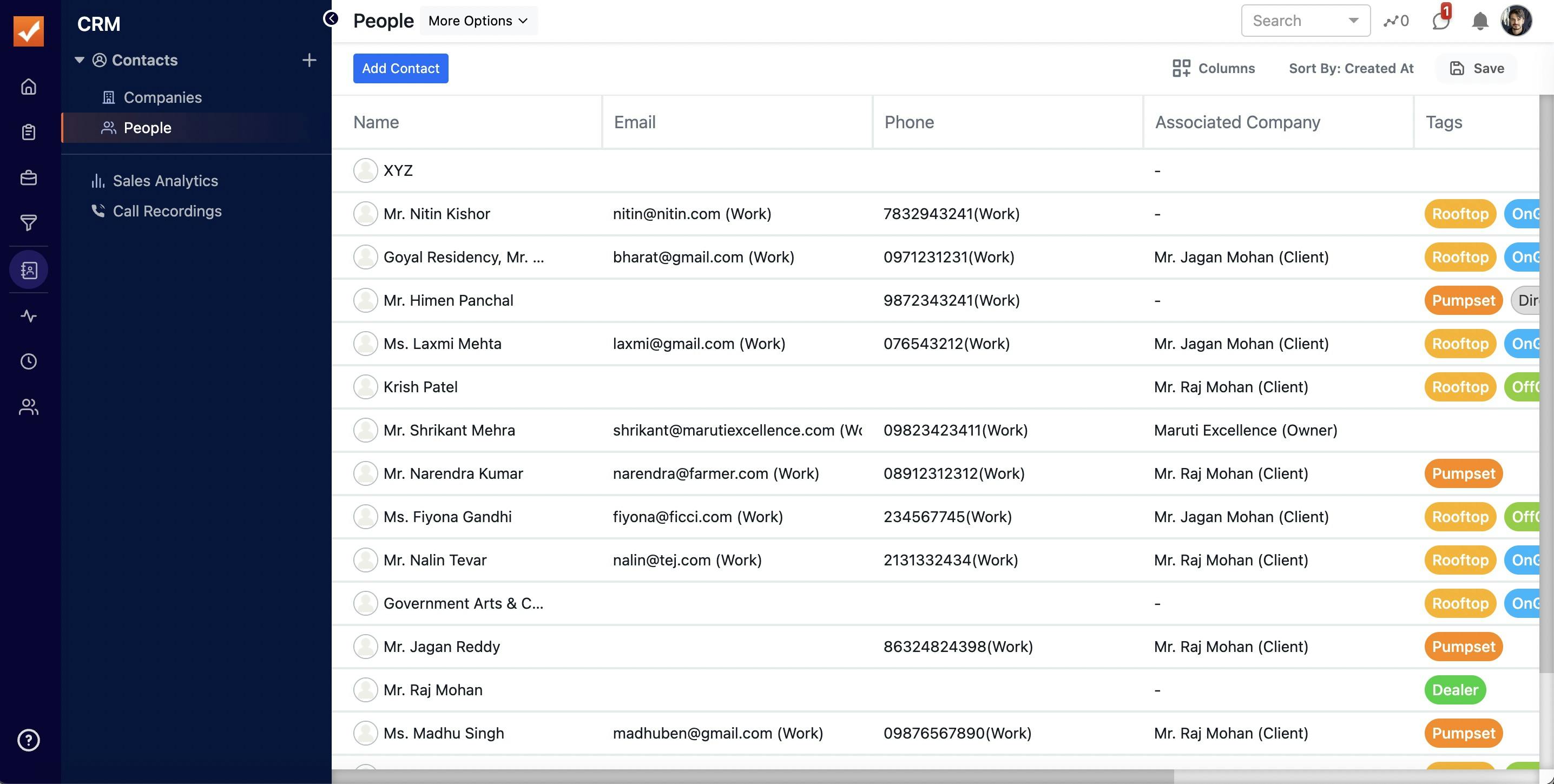Open the briefcase icon in left rail
The height and width of the screenshot is (784, 1554).
point(28,178)
